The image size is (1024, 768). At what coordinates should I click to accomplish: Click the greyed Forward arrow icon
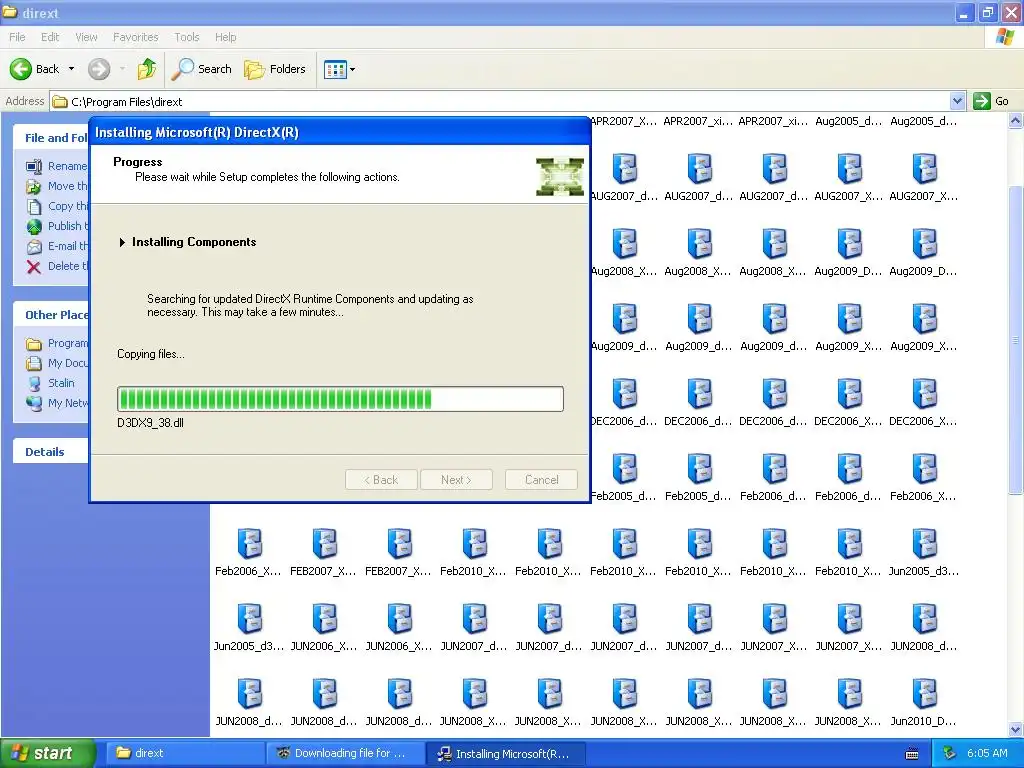pos(99,69)
